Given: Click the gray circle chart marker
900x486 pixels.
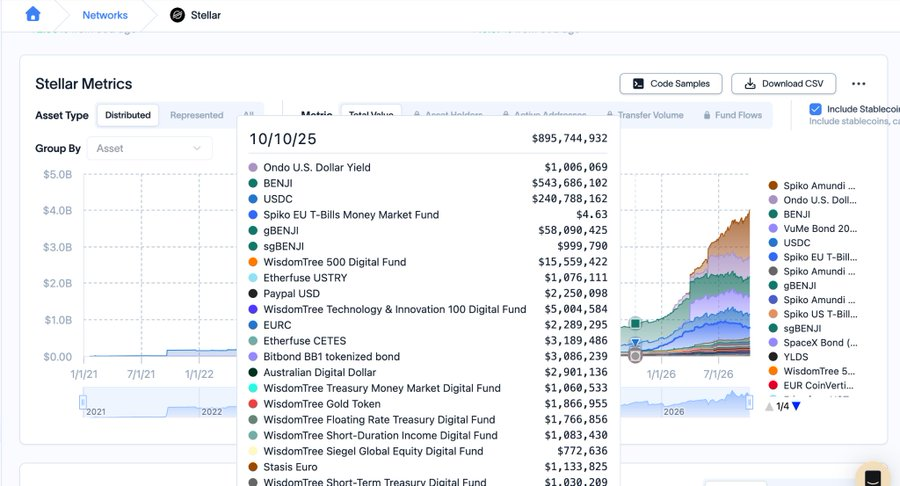Looking at the screenshot, I should (635, 356).
